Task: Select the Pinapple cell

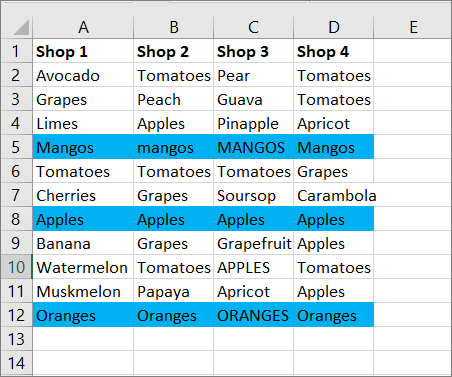Action: click(x=253, y=123)
